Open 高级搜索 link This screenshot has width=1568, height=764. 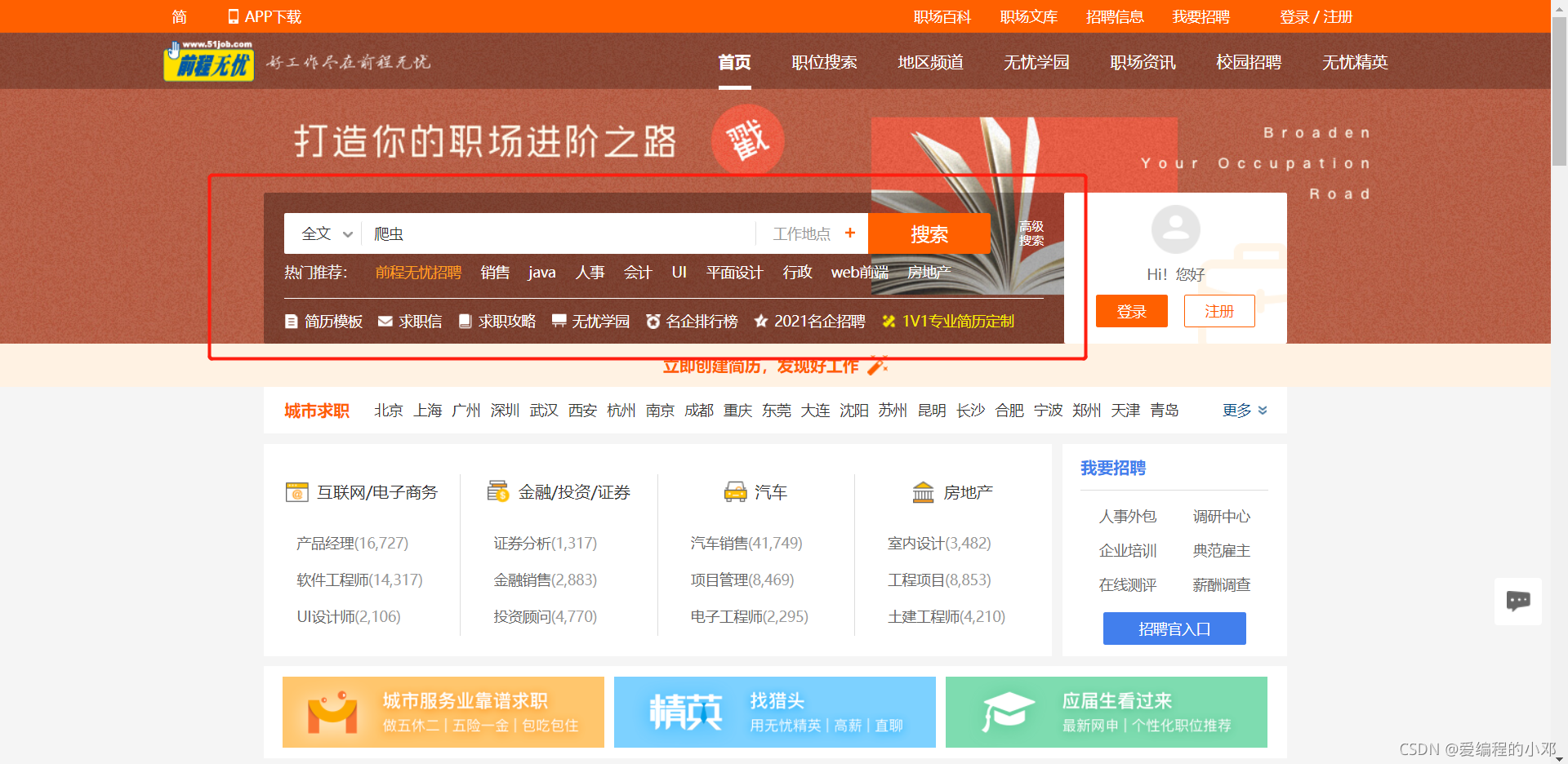1031,233
